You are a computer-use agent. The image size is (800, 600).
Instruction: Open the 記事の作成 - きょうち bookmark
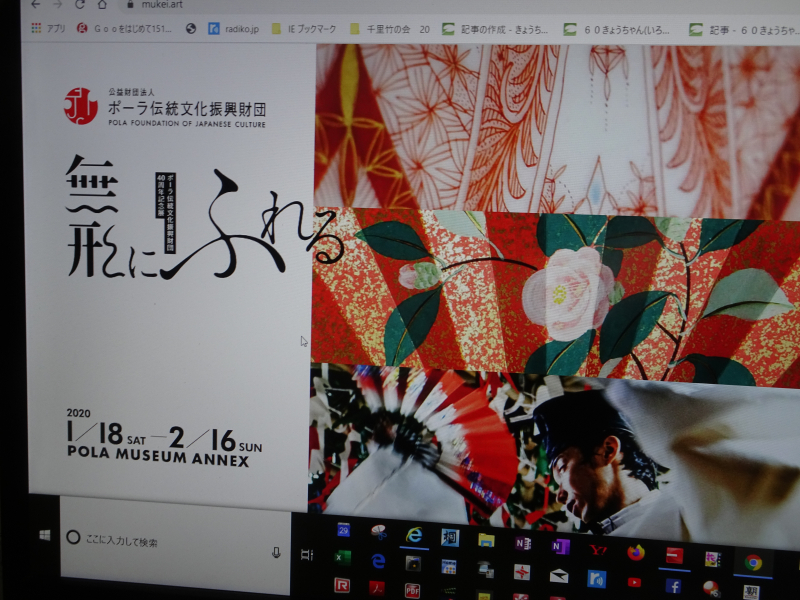(495, 30)
